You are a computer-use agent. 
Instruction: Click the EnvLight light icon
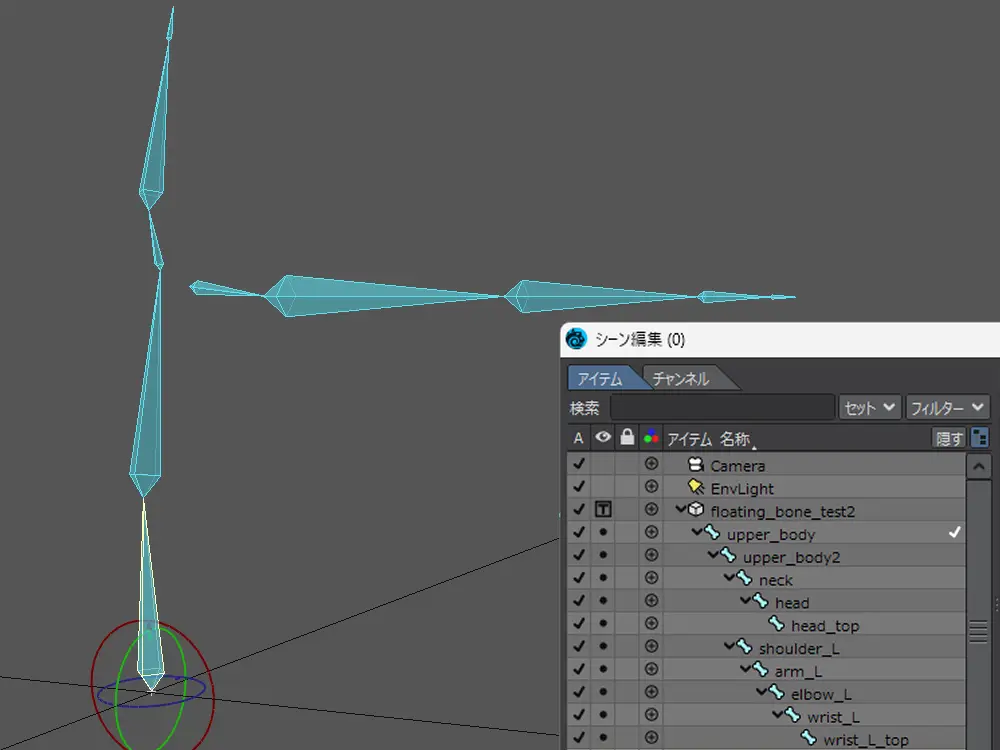[x=696, y=488]
